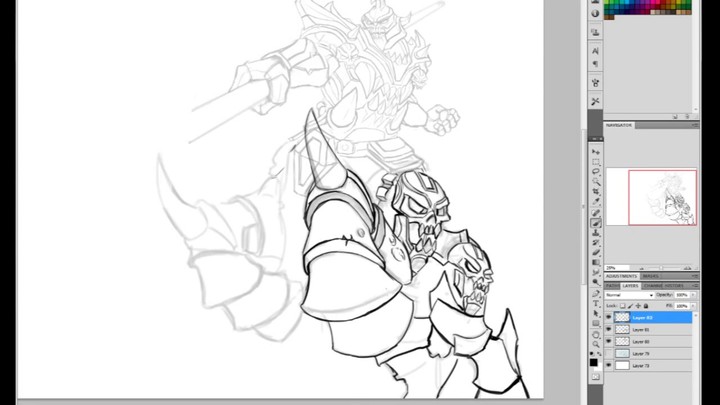The image size is (720, 405).
Task: Open the Fill slider arrow
Action: click(x=693, y=306)
